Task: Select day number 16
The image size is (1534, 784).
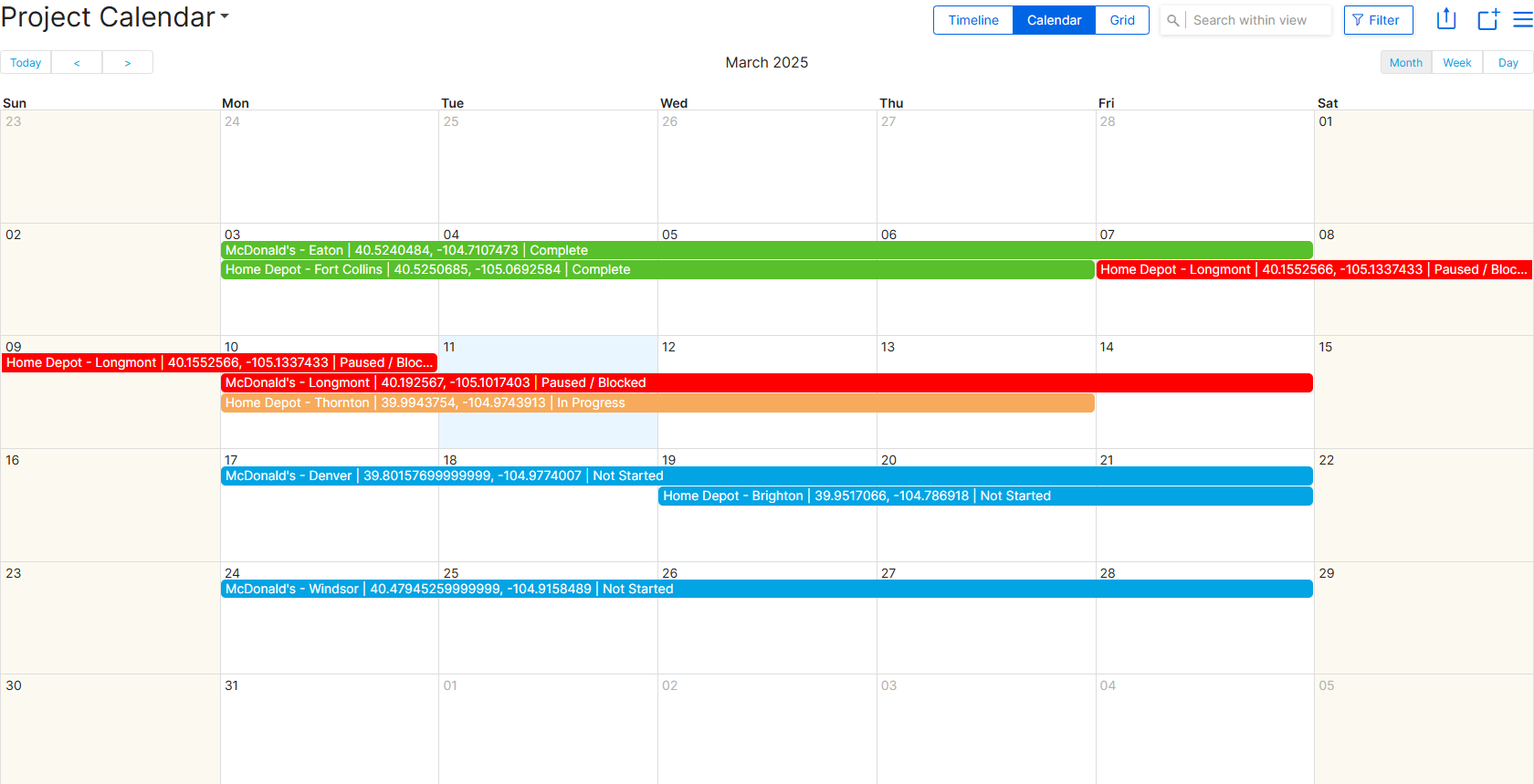Action: 13,460
